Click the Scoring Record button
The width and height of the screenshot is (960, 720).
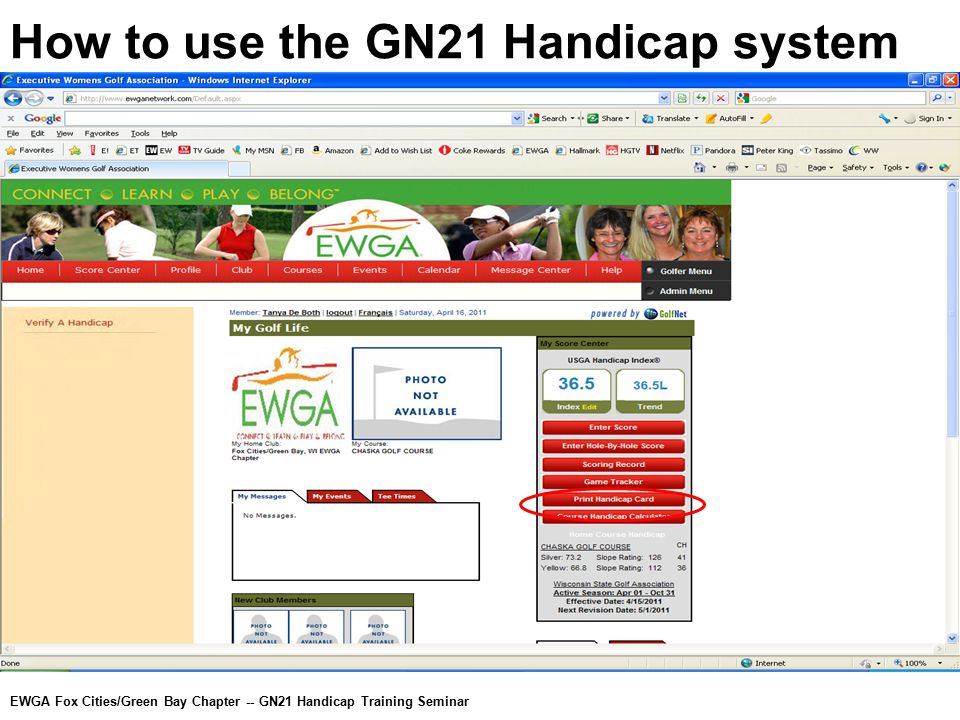pyautogui.click(x=613, y=464)
